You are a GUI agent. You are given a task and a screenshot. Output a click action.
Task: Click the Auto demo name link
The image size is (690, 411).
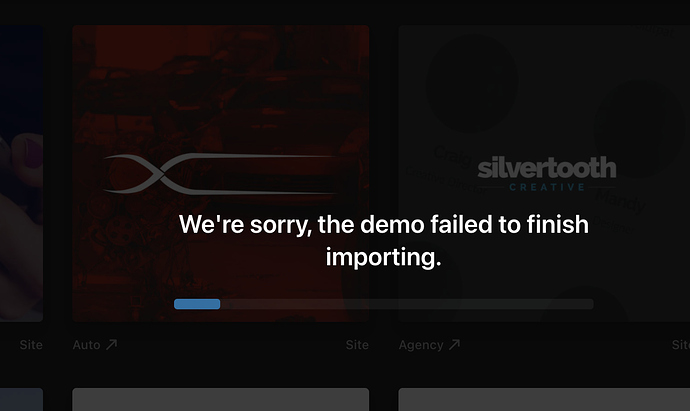tap(86, 345)
